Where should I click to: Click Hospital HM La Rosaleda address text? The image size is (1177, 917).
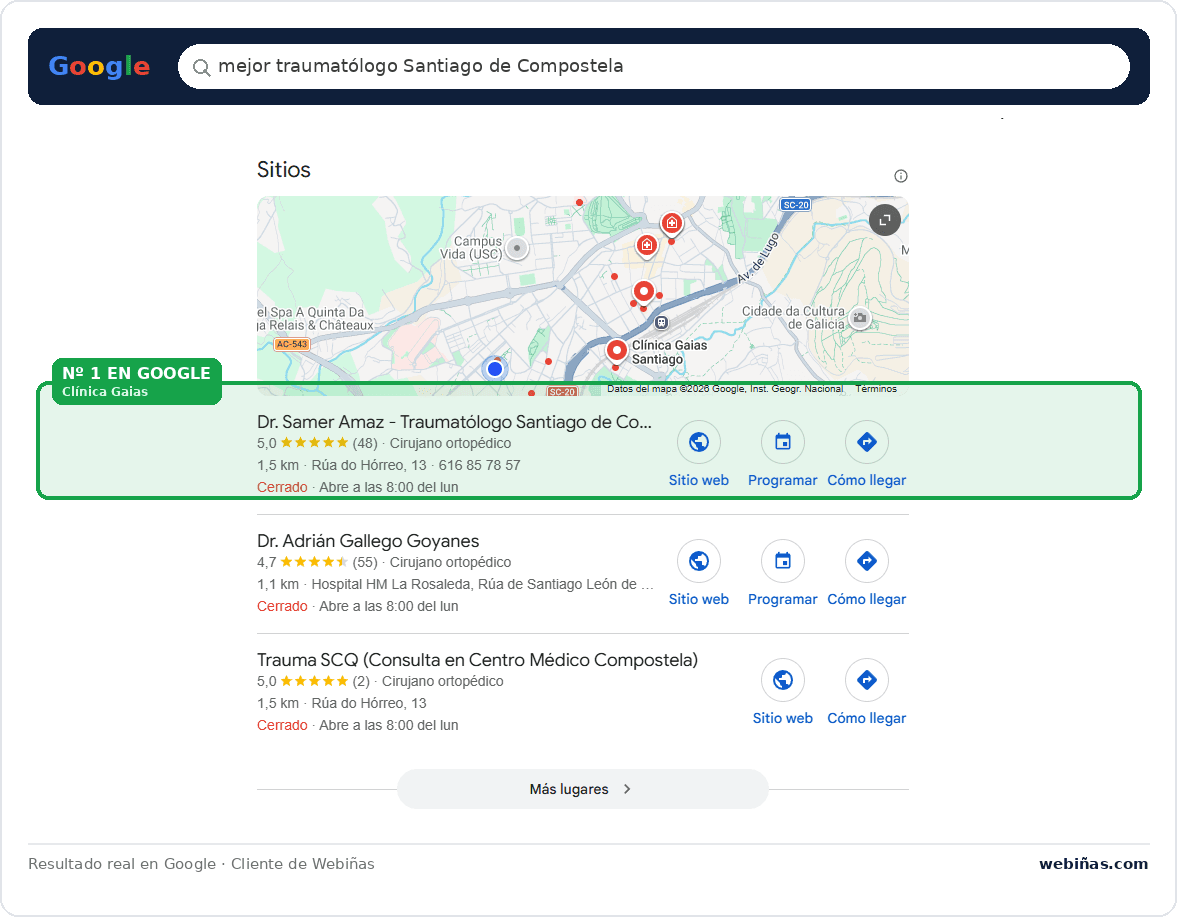(x=483, y=584)
